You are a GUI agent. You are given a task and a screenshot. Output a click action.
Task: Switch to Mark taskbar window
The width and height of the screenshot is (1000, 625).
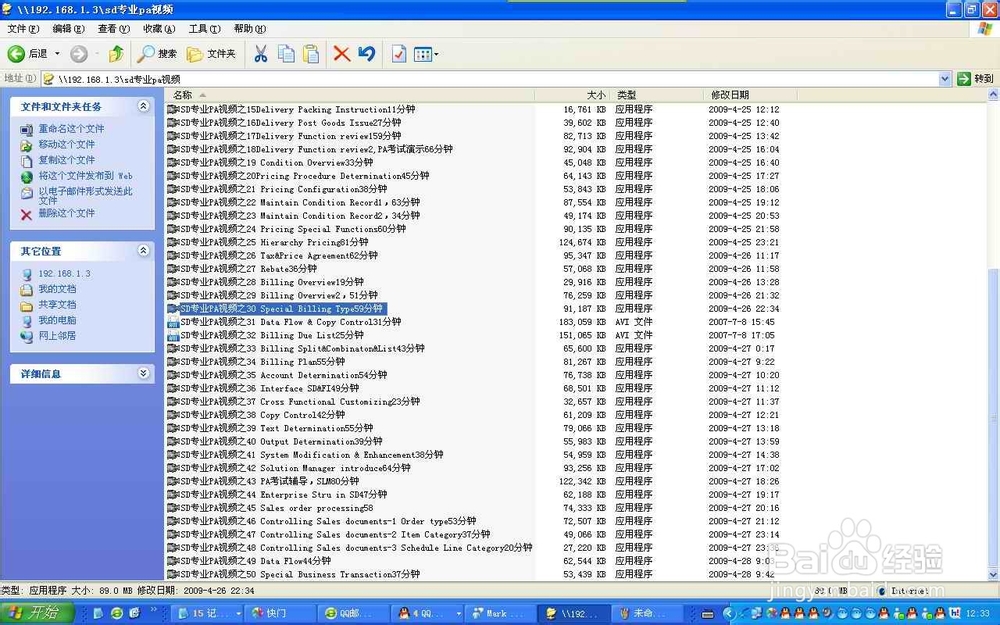click(x=499, y=614)
